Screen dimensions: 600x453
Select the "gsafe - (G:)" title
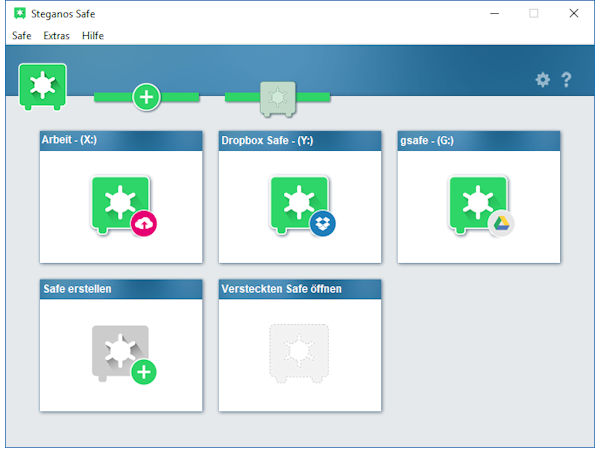pyautogui.click(x=427, y=140)
